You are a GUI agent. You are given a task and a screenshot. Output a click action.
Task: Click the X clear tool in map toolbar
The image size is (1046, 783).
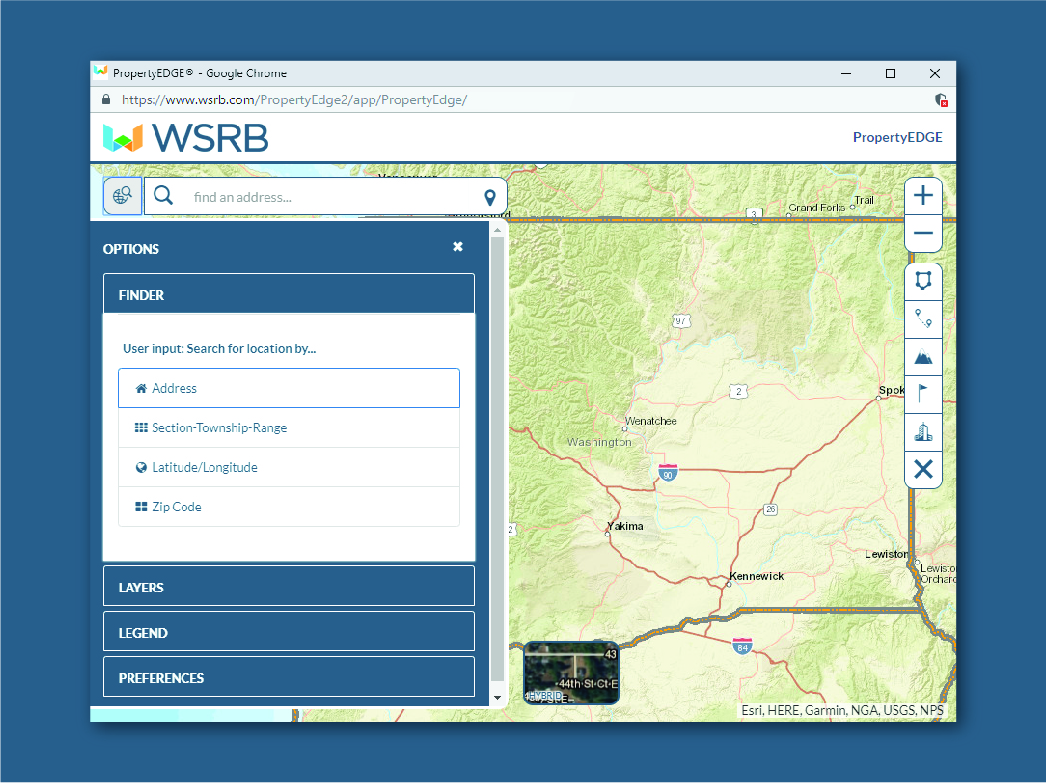point(923,470)
